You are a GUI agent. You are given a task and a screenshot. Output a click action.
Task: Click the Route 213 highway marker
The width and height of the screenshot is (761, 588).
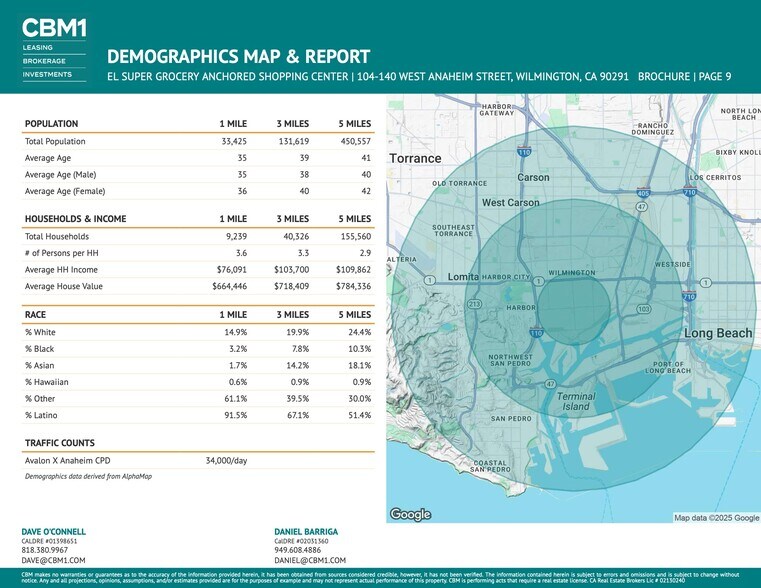click(x=475, y=303)
